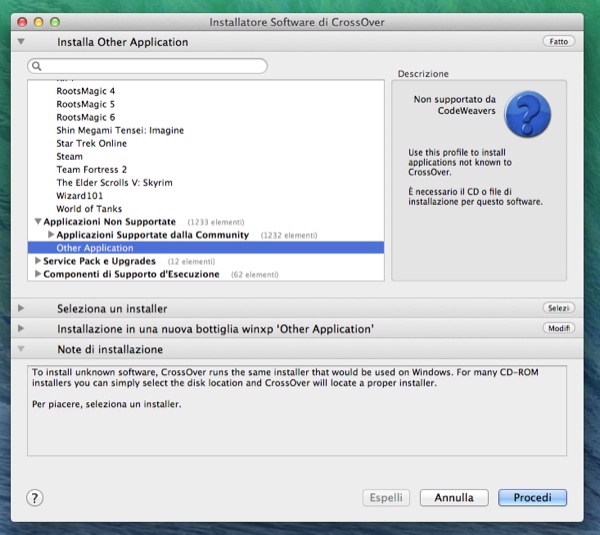This screenshot has height=535, width=600.
Task: Click the Service Pack e Upgrades label
Action: [x=99, y=261]
